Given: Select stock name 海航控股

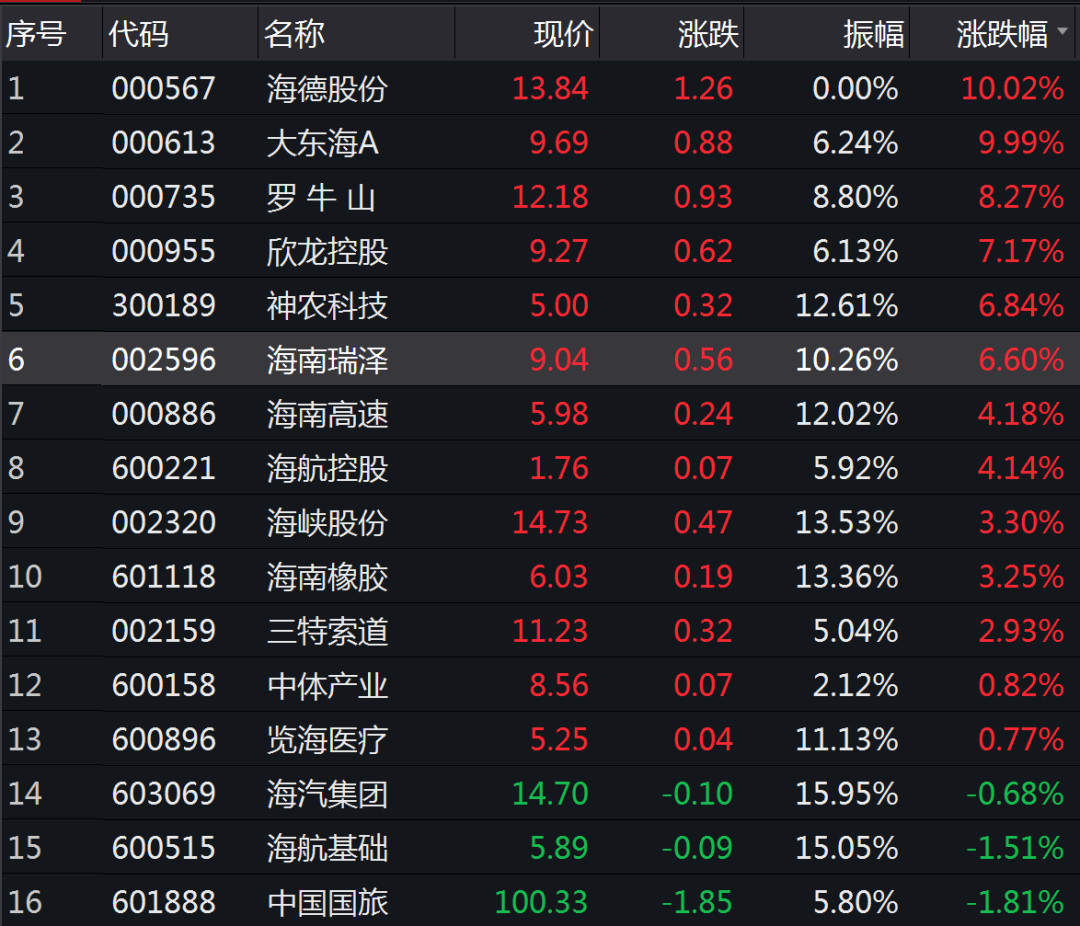Looking at the screenshot, I should tap(327, 469).
